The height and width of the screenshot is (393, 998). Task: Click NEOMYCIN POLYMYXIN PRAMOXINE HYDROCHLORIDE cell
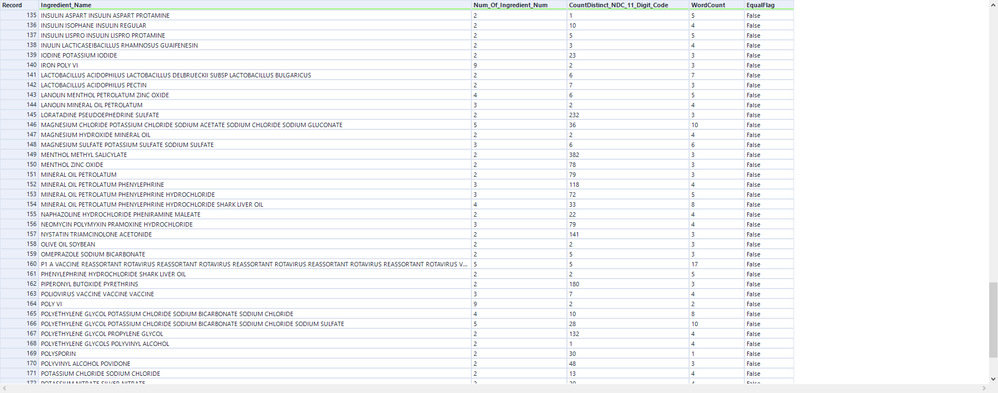pyautogui.click(x=255, y=224)
